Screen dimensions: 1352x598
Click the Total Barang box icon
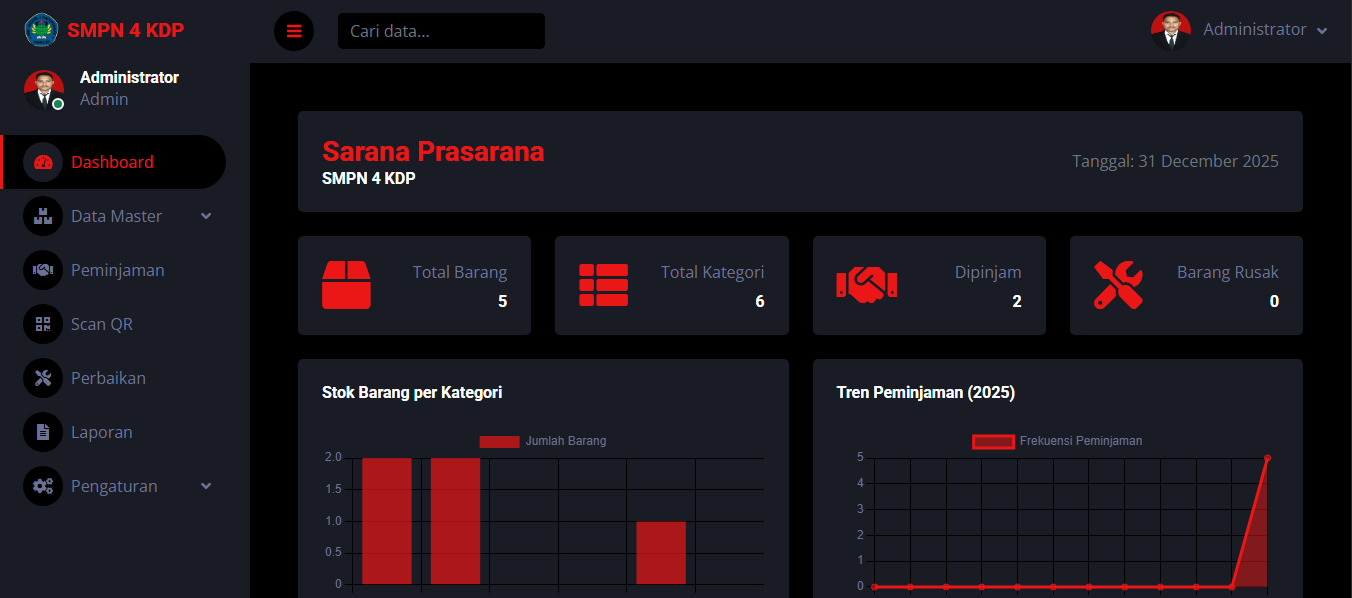[x=346, y=285]
